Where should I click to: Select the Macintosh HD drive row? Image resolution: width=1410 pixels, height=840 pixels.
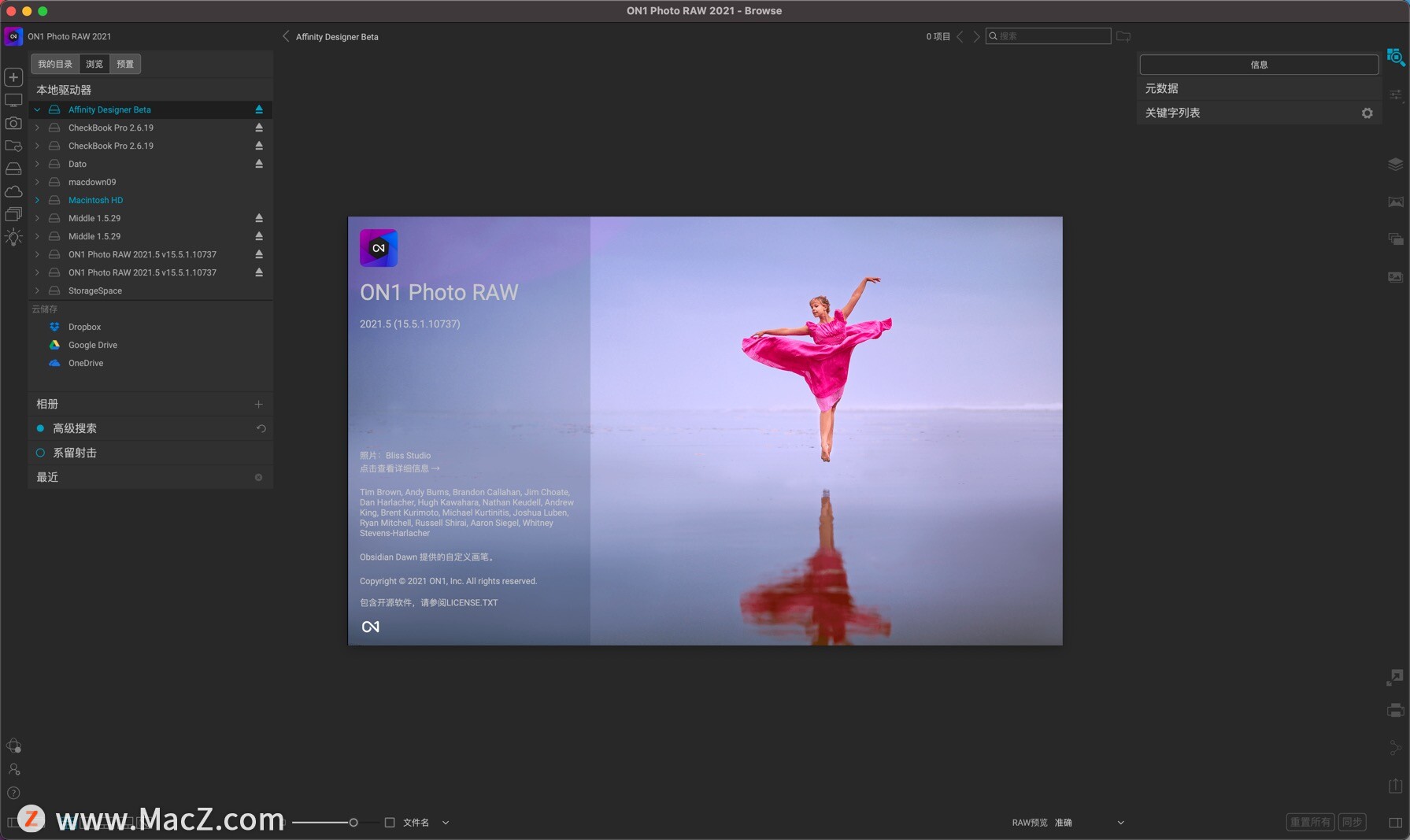(150, 200)
